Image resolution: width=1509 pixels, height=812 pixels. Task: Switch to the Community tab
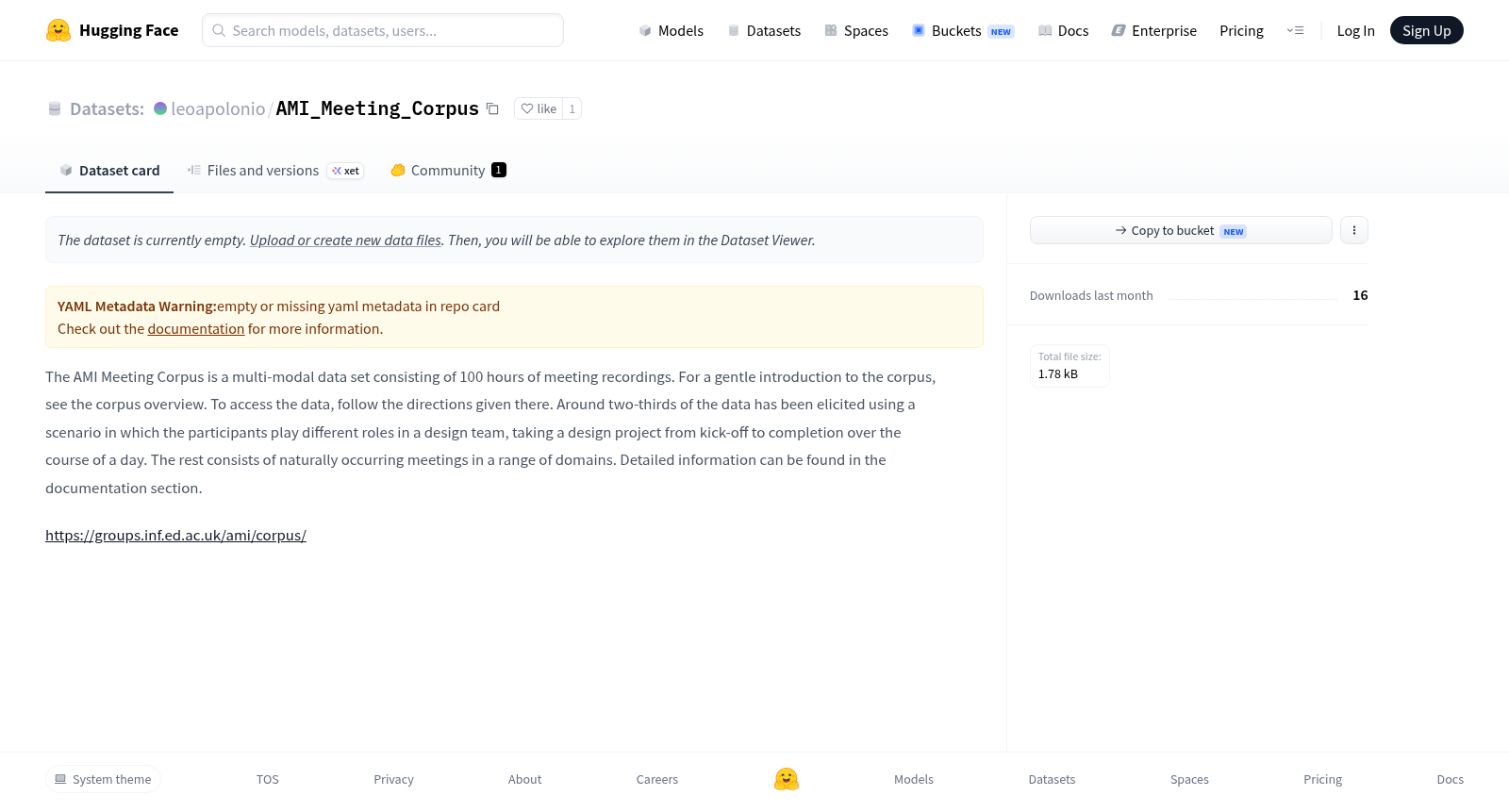[x=448, y=170]
